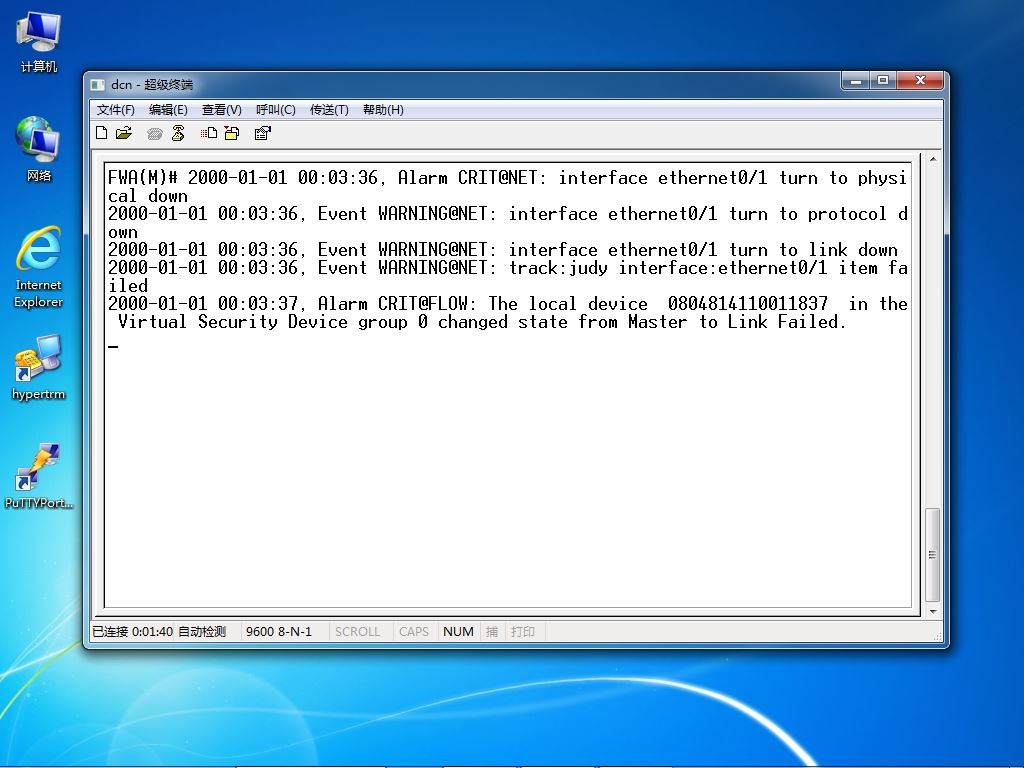This screenshot has width=1024, height=768.
Task: Open the 查看(V) menu
Action: pyautogui.click(x=221, y=110)
